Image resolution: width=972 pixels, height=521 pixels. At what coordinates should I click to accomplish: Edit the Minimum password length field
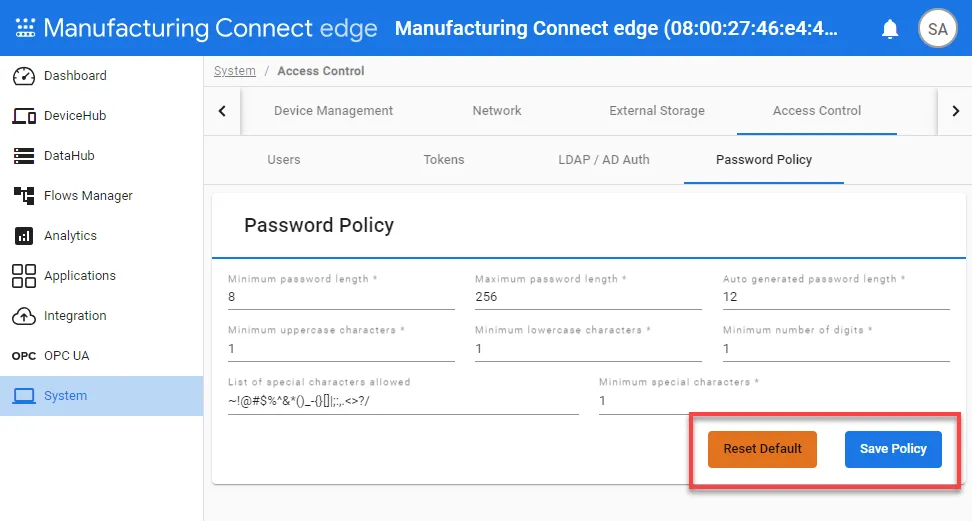tap(341, 297)
